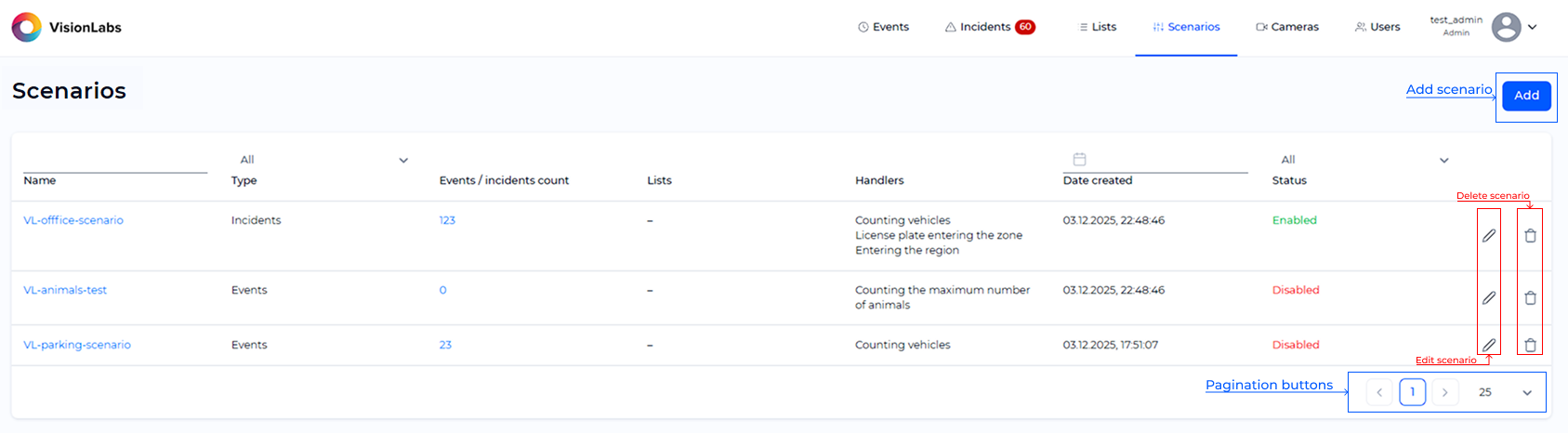Expand the Status filter dropdown
This screenshot has height=433, width=1568.
pos(1443,160)
